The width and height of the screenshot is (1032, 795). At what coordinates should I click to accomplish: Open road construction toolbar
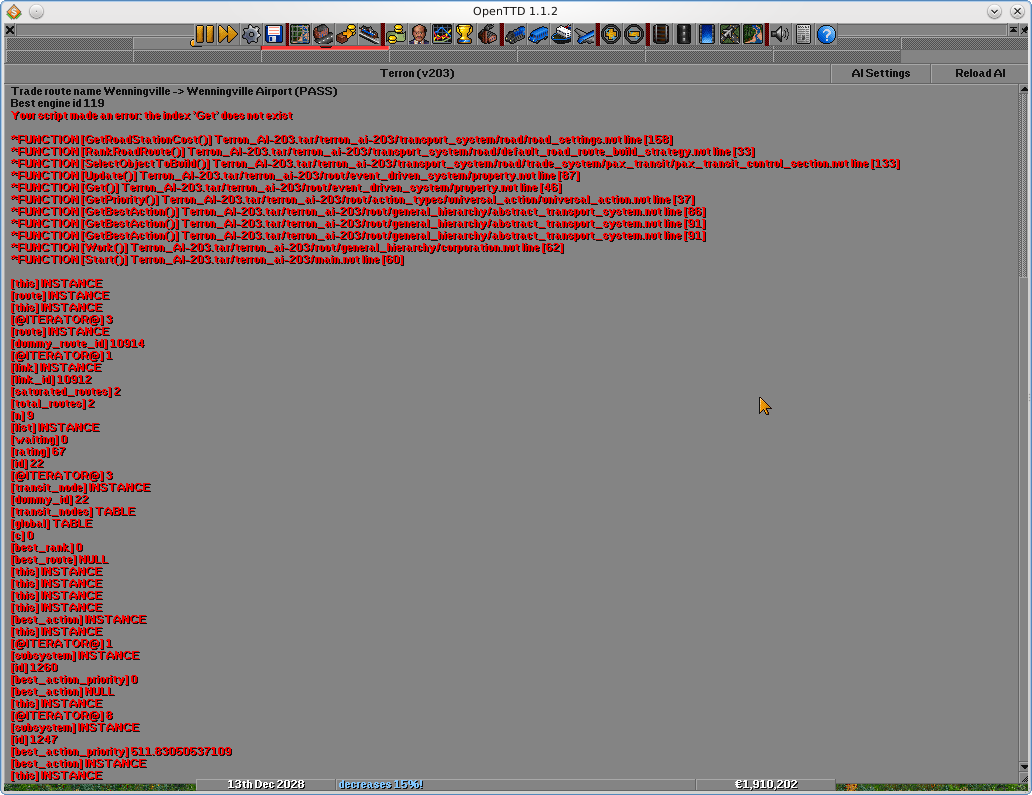pyautogui.click(x=683, y=34)
